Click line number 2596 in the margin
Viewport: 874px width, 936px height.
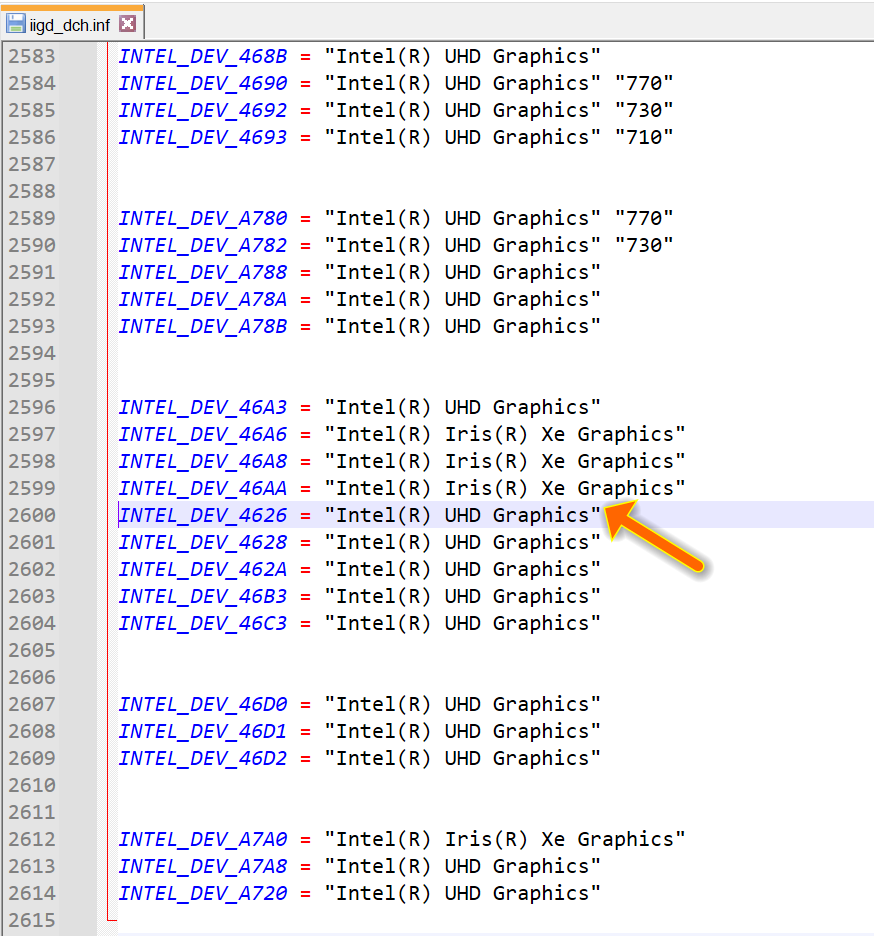pos(32,407)
